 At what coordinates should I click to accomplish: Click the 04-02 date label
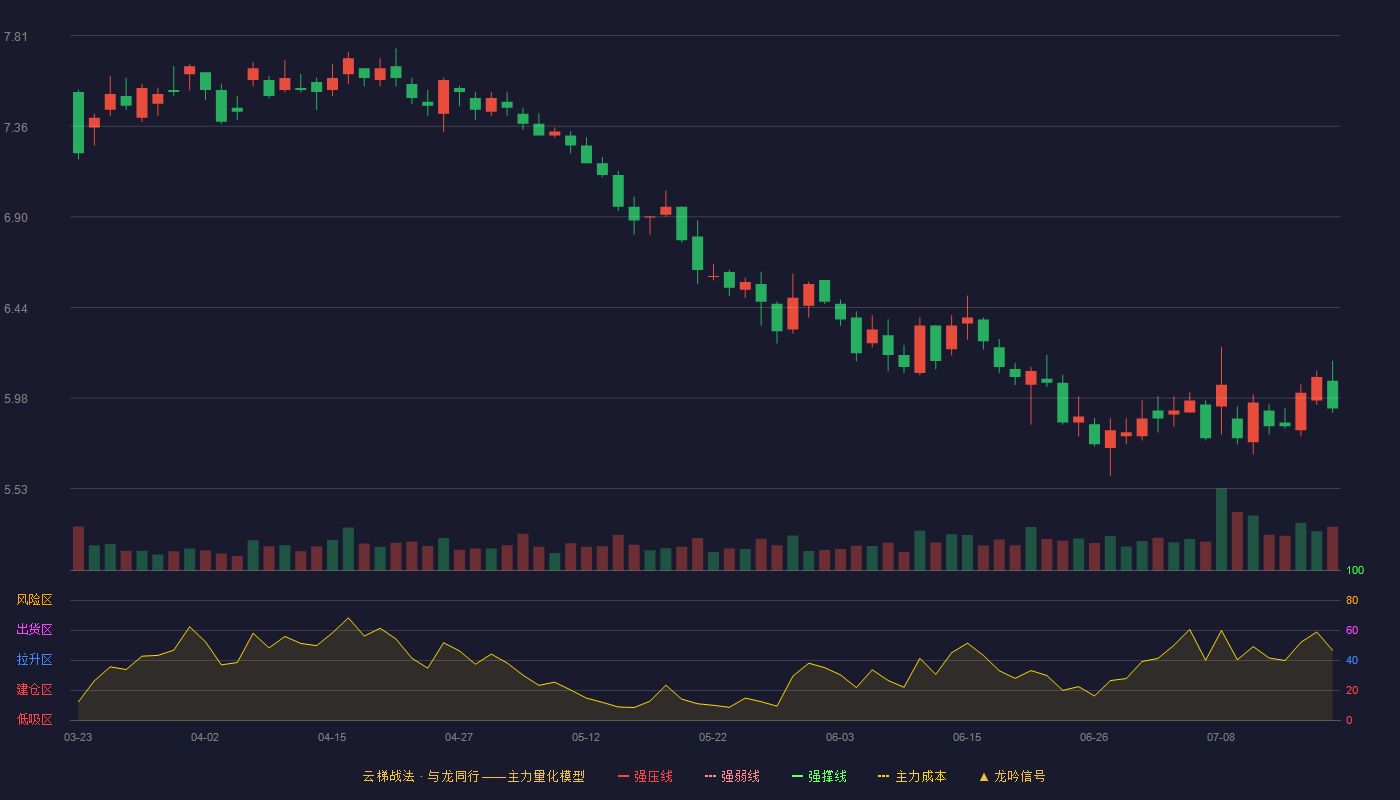click(205, 737)
